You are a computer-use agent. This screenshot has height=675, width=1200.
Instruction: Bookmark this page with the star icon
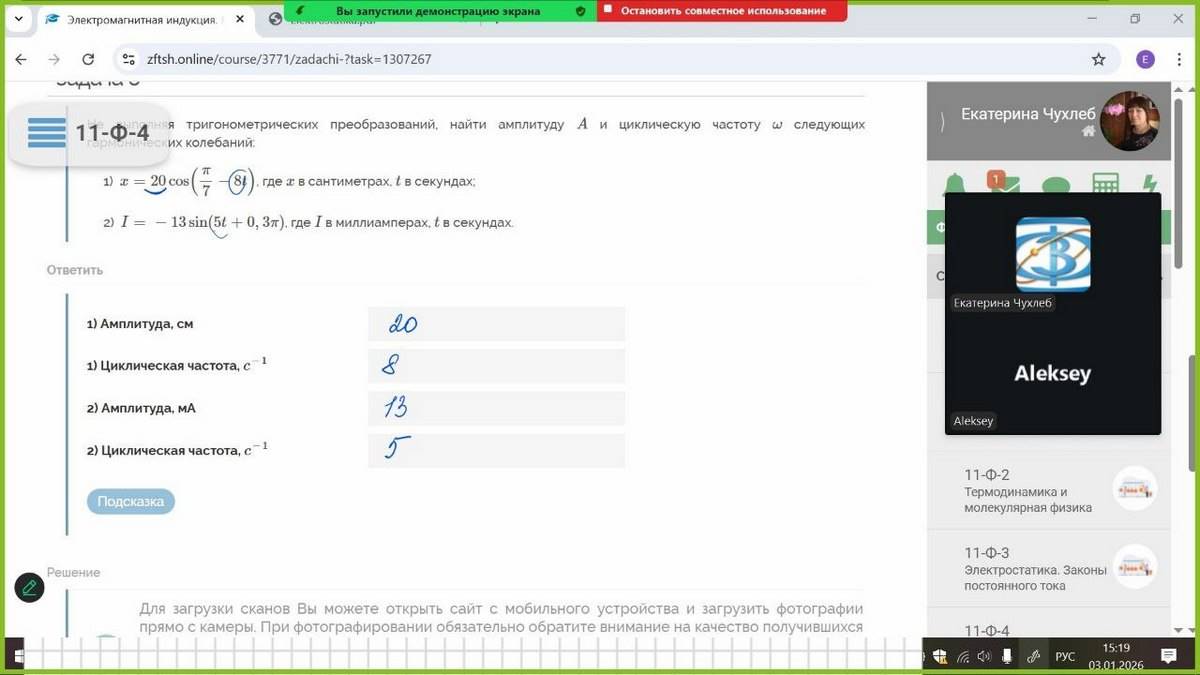point(1099,59)
